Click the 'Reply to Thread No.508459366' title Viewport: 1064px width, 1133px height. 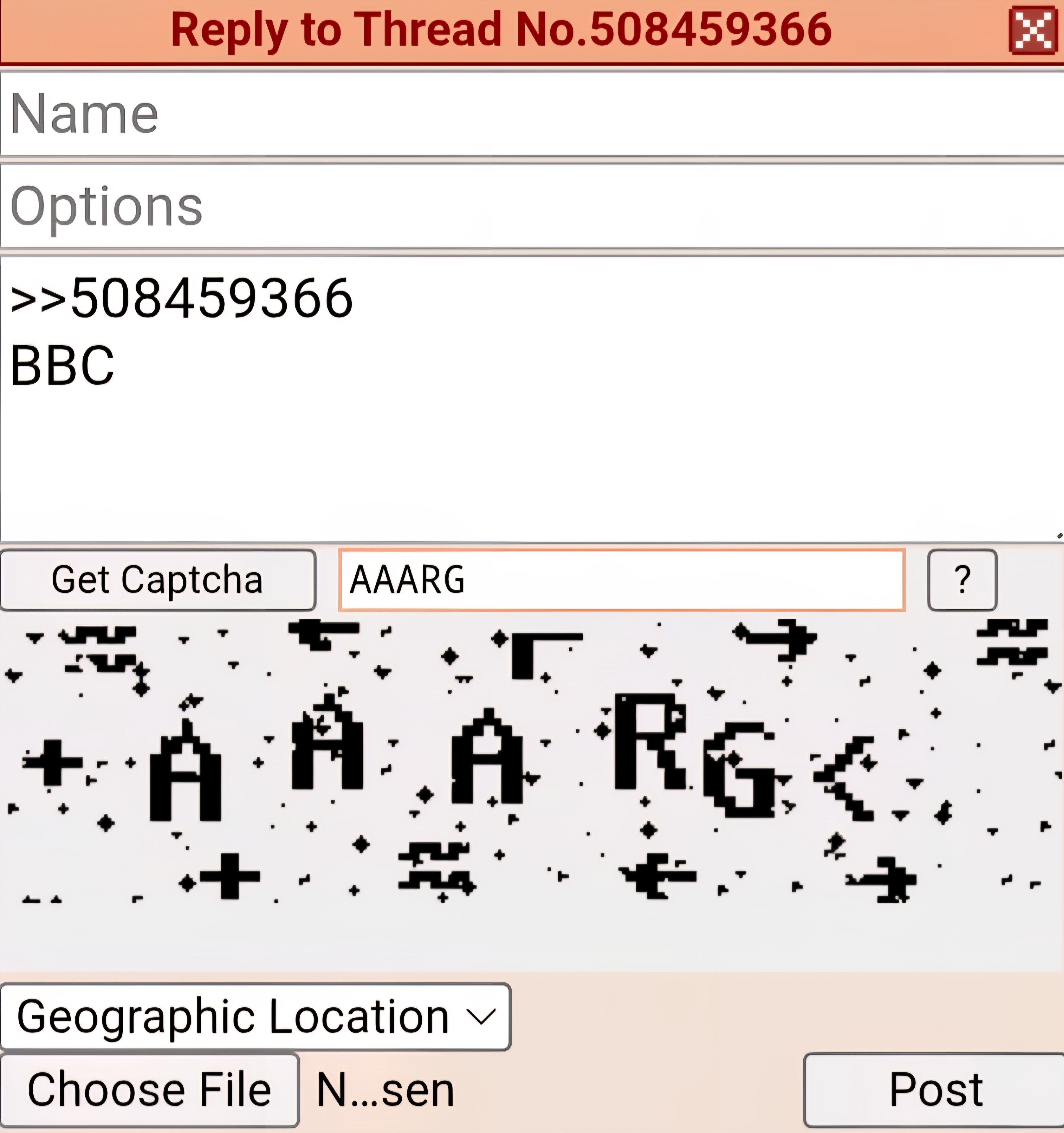coord(501,30)
